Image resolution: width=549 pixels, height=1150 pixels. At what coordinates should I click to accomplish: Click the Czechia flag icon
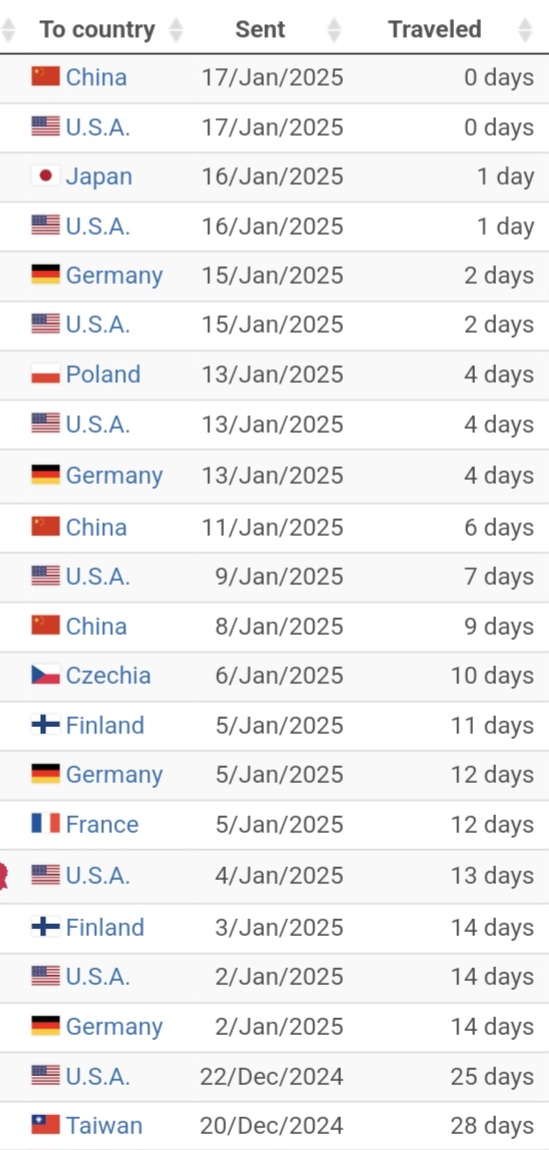45,675
